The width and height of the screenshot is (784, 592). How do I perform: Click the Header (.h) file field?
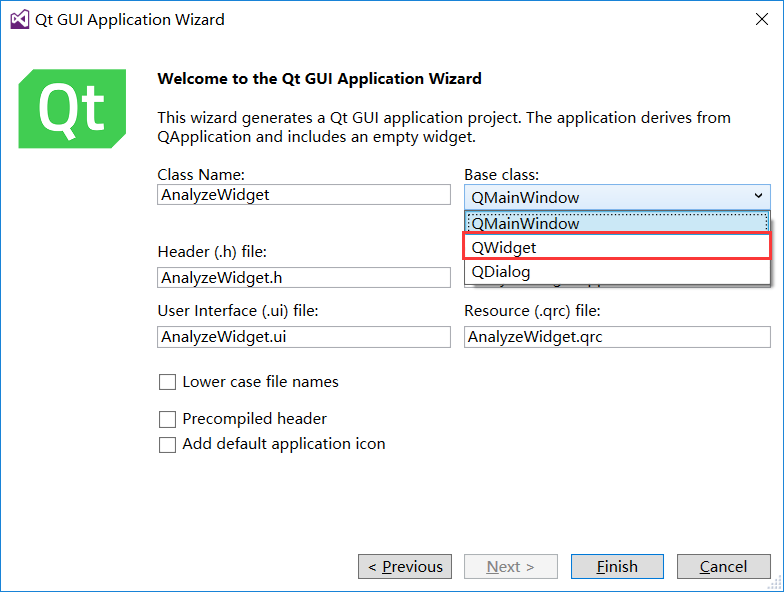click(304, 278)
